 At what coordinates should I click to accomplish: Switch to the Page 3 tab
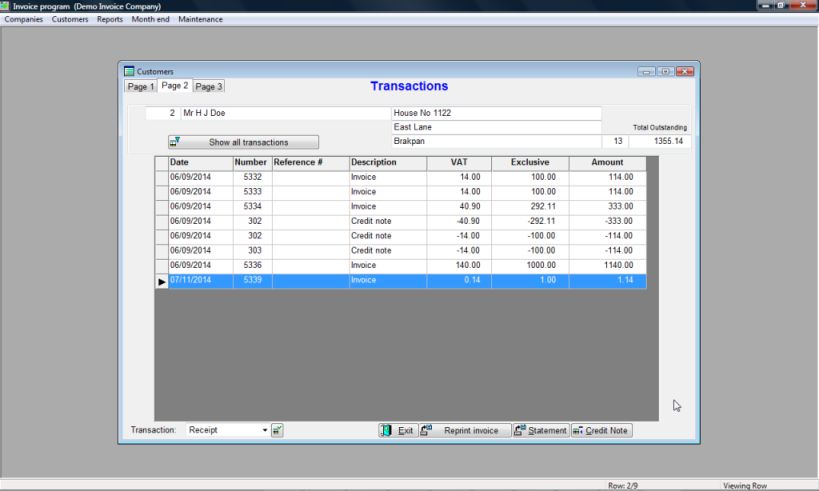[x=209, y=87]
